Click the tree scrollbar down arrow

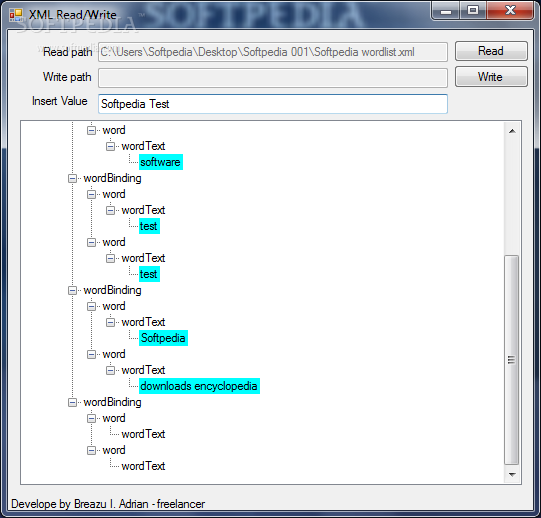(x=512, y=475)
